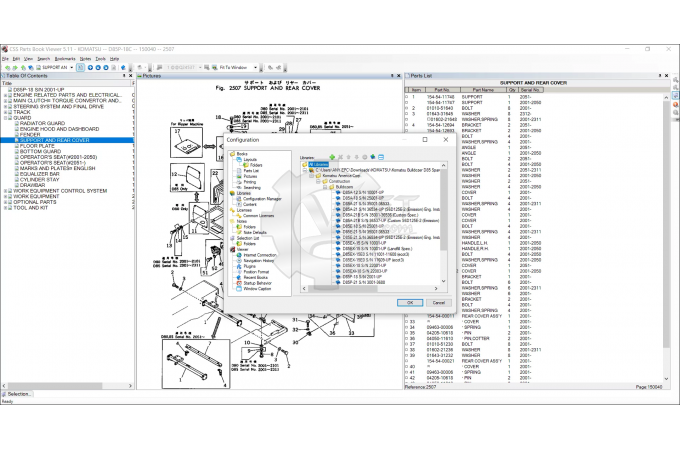Select Recent Books in Configuration tree
Screen dimensions: 680x450
(x=256, y=277)
